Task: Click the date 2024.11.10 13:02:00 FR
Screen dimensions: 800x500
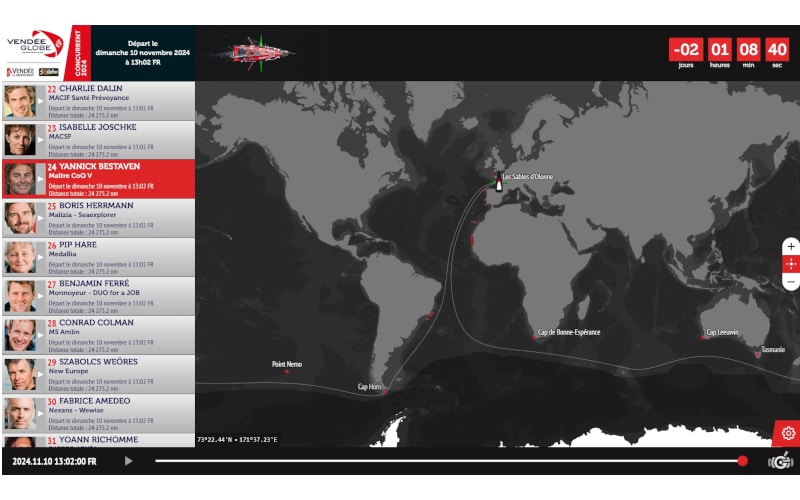Action: click(x=54, y=461)
